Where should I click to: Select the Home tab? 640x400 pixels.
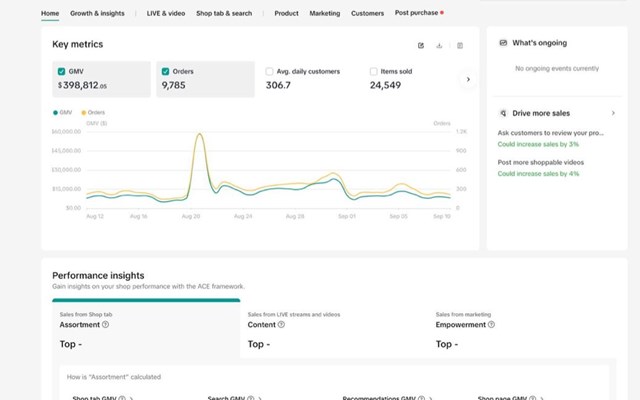pyautogui.click(x=50, y=13)
